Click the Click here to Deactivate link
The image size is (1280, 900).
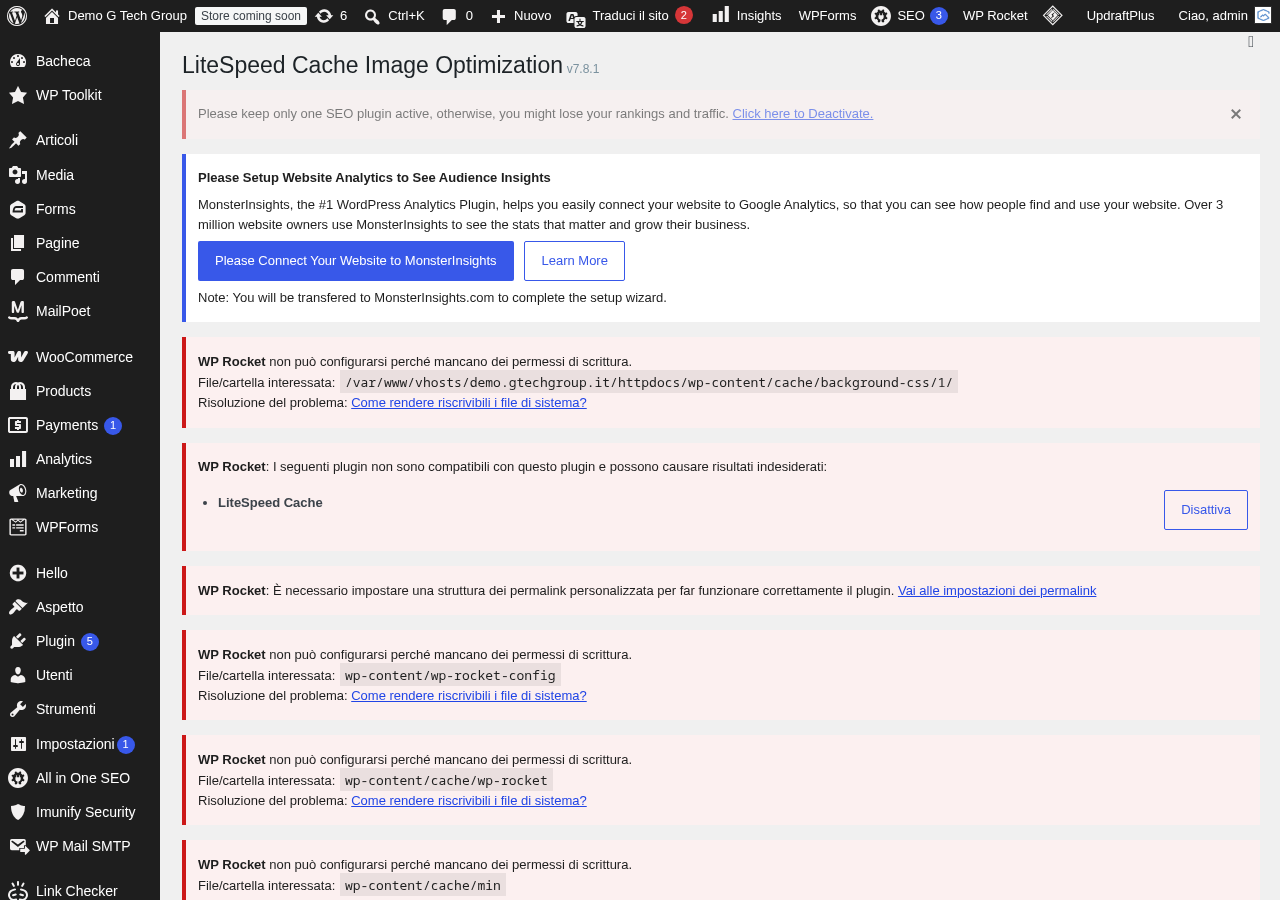pos(803,114)
